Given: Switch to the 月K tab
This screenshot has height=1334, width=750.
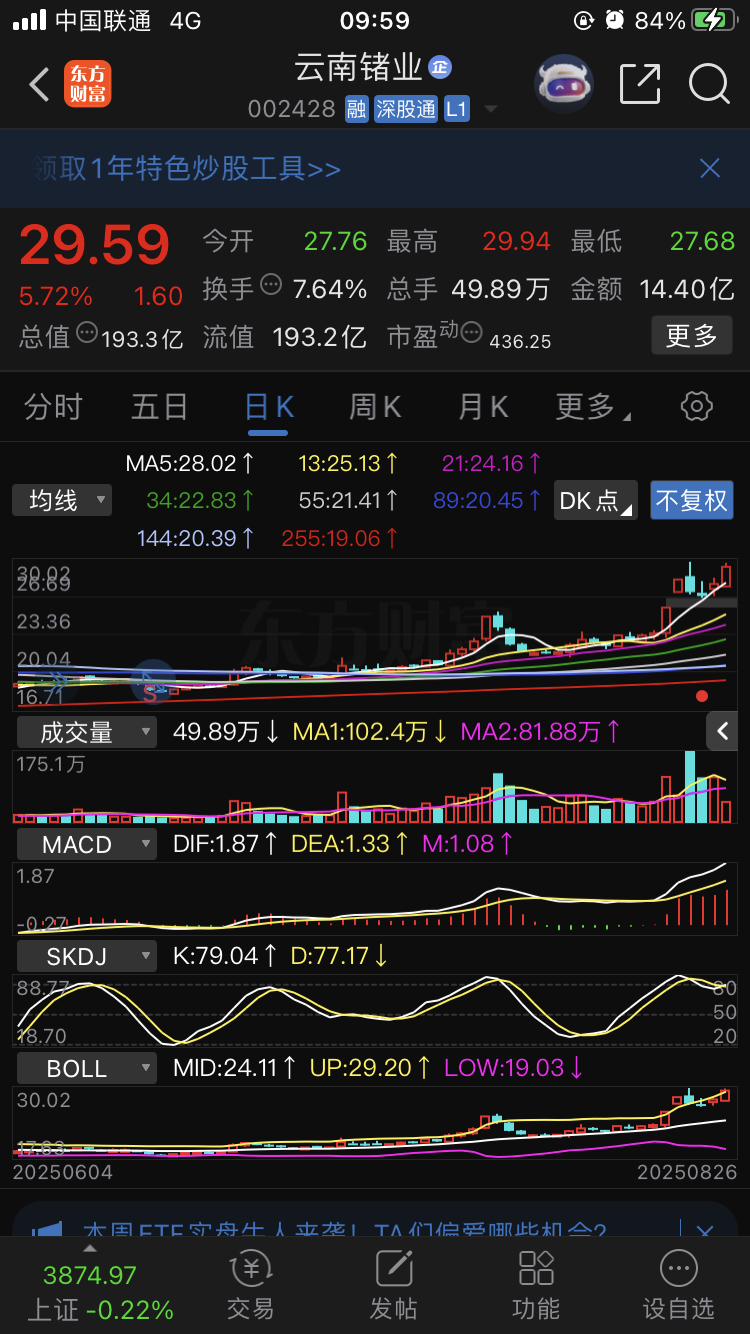Looking at the screenshot, I should coord(484,407).
